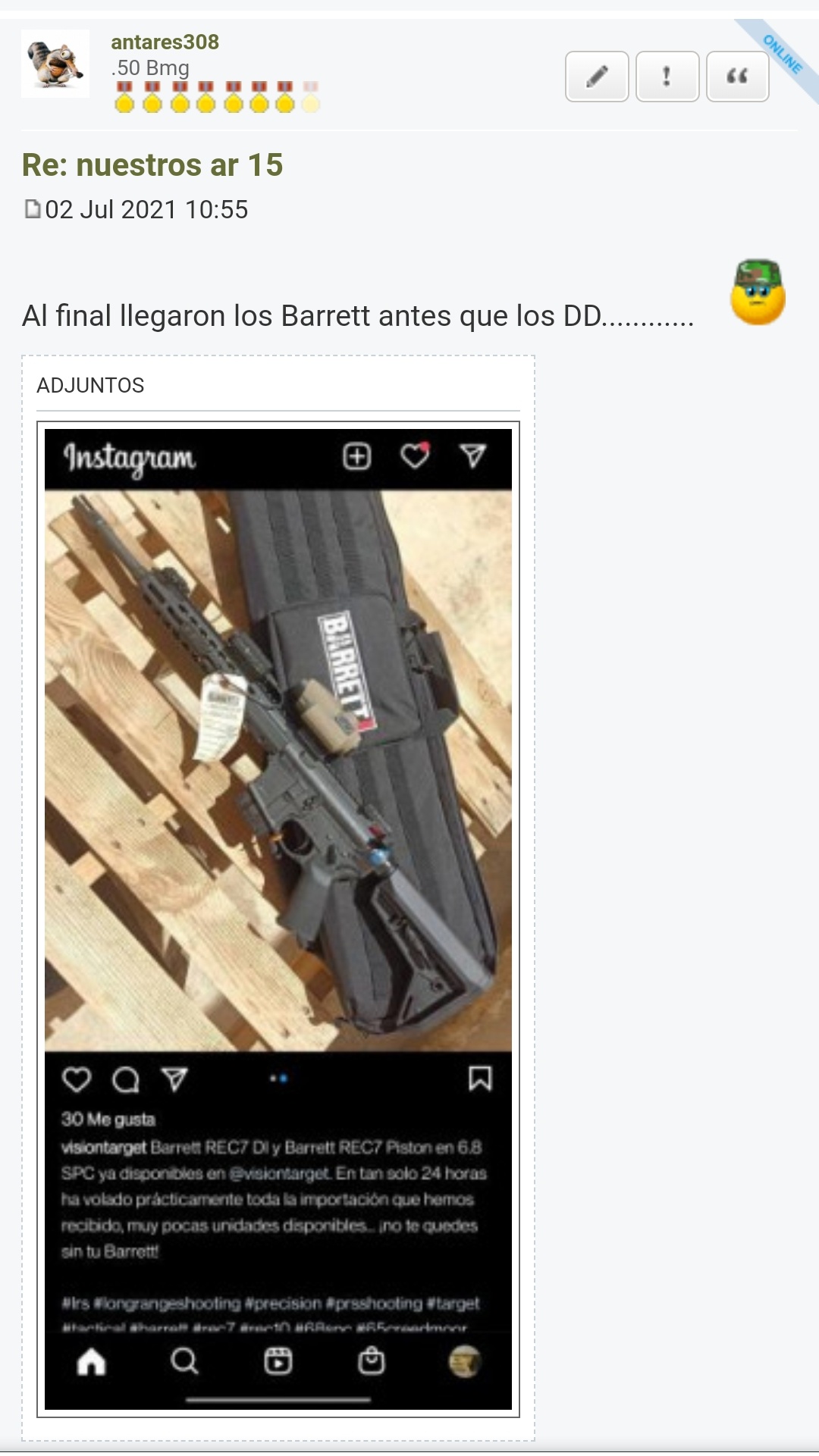Save the post with bookmark icon
Viewport: 819px width, 1456px height.
[480, 1079]
